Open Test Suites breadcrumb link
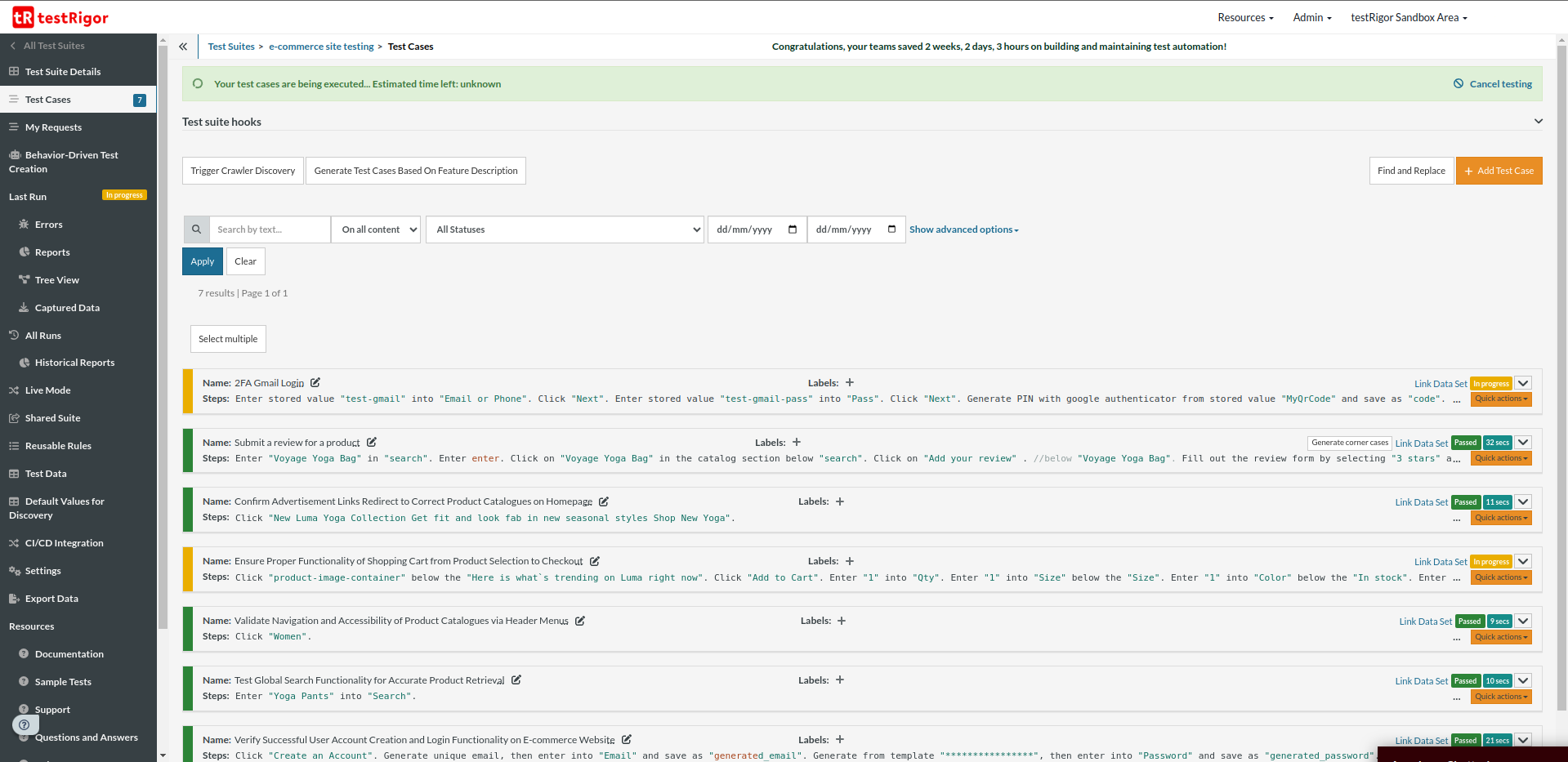The image size is (1568, 762). 231,47
